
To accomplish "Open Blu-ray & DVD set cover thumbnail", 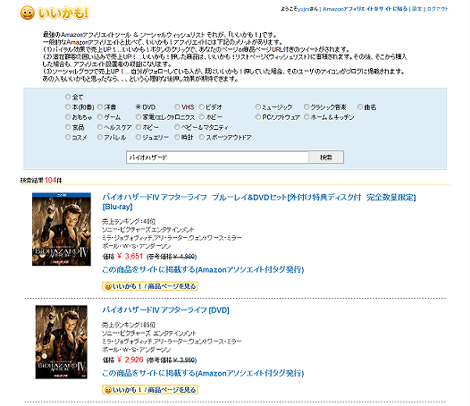I will pyautogui.click(x=61, y=229).
